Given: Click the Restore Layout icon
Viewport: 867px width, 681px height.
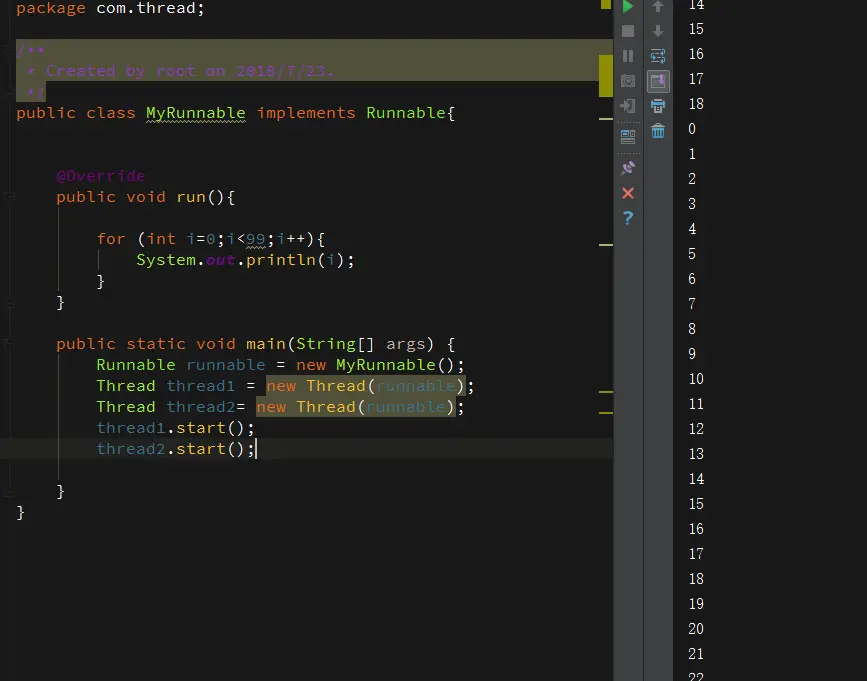Looking at the screenshot, I should [628, 137].
